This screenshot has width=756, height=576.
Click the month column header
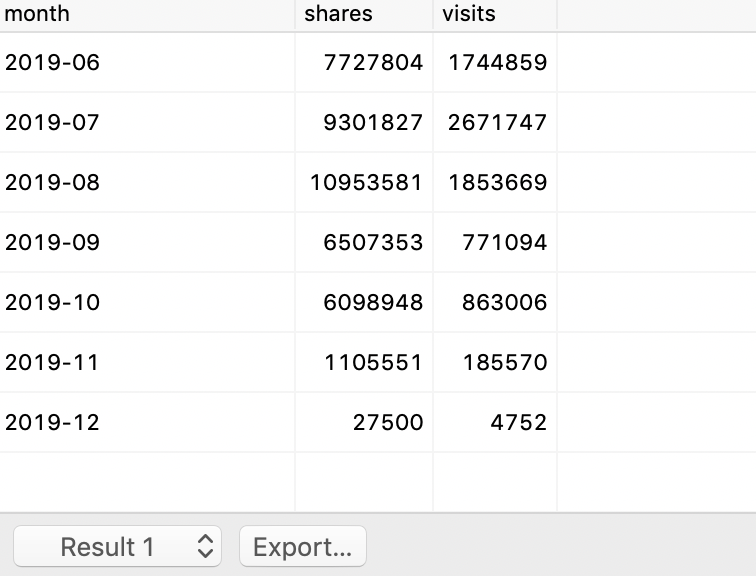[x=37, y=14]
